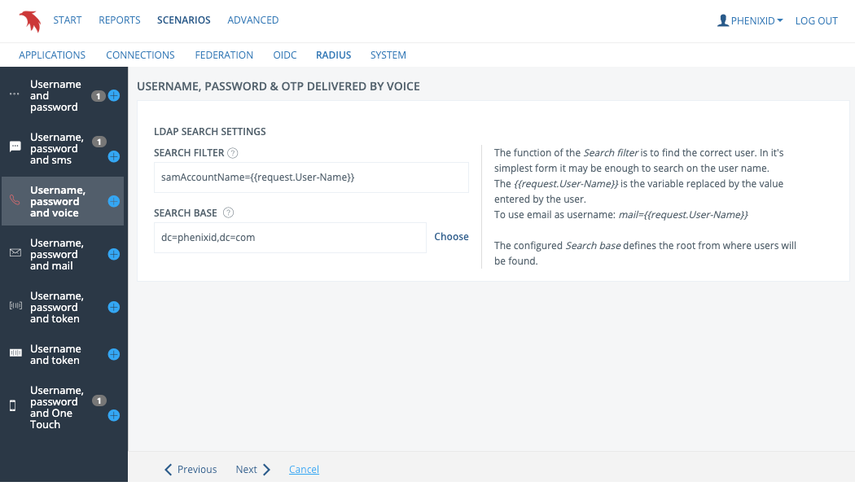Click the Search Filter input field
Viewport: 855px width, 486px height.
[311, 177]
